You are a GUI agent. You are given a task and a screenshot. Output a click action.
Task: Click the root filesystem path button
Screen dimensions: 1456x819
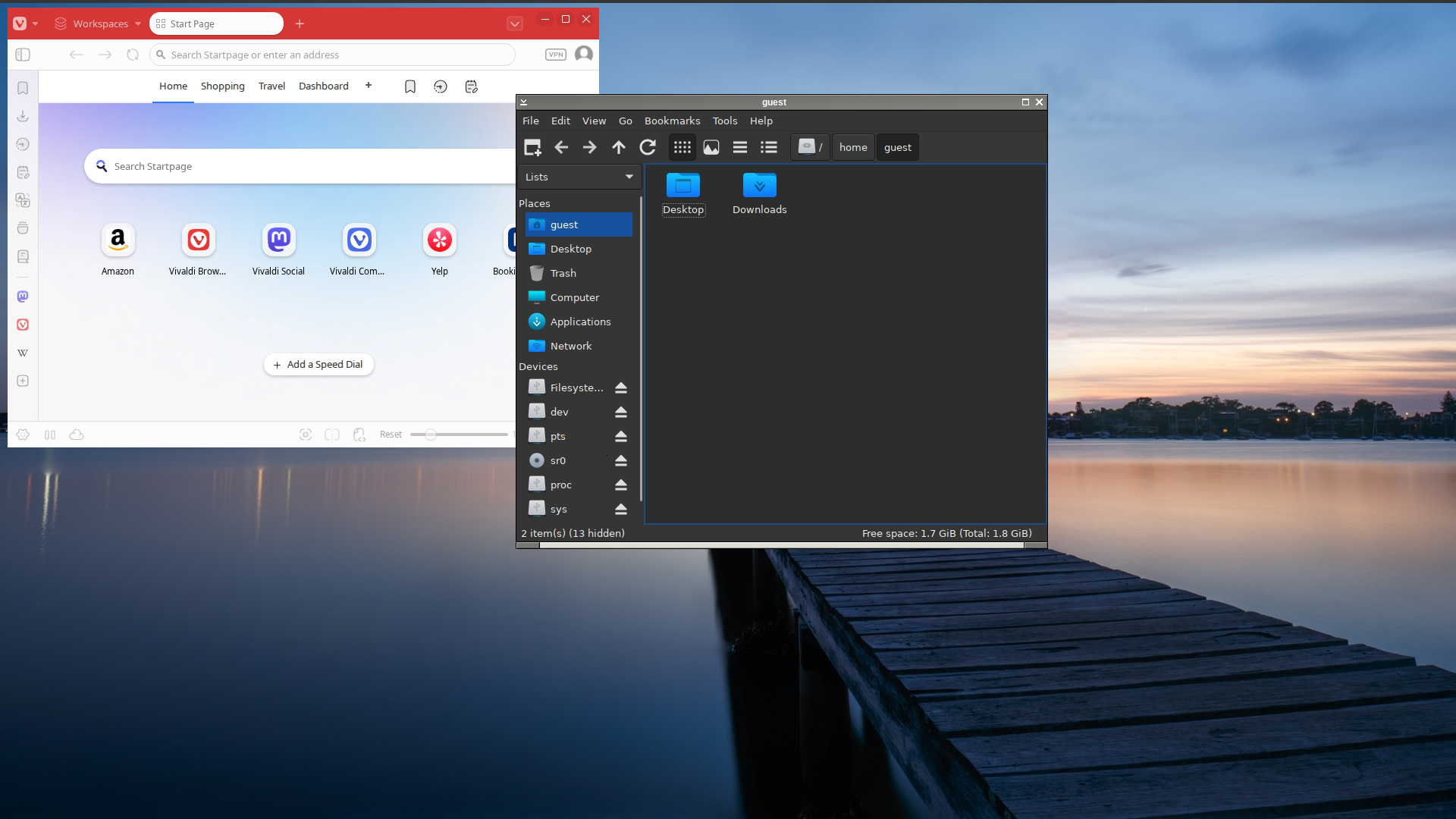tap(811, 147)
